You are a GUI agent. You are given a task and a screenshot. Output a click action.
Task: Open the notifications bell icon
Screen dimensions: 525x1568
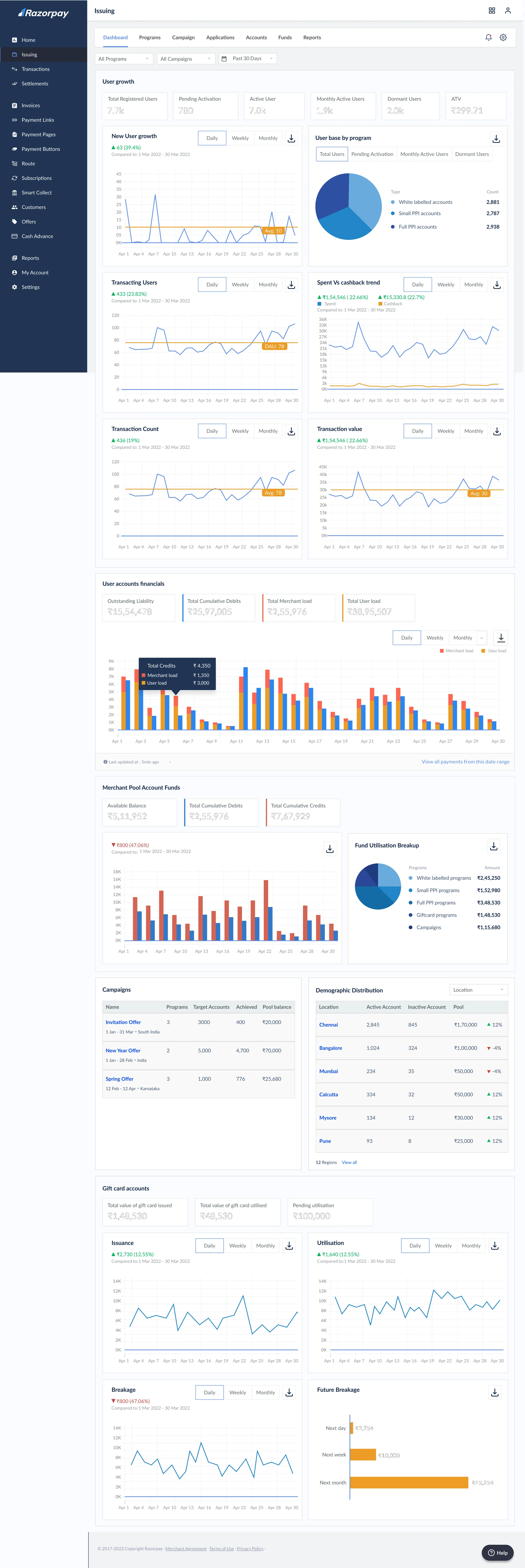click(488, 38)
